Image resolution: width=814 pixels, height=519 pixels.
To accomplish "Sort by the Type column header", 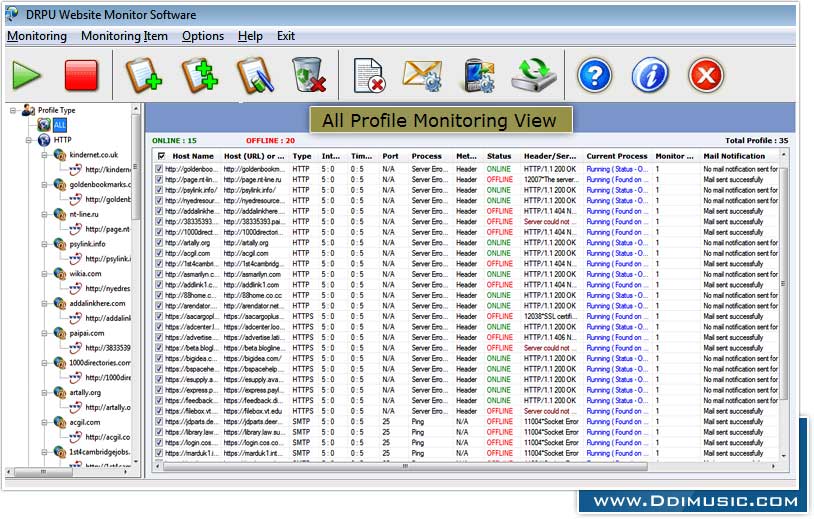I will [302, 156].
